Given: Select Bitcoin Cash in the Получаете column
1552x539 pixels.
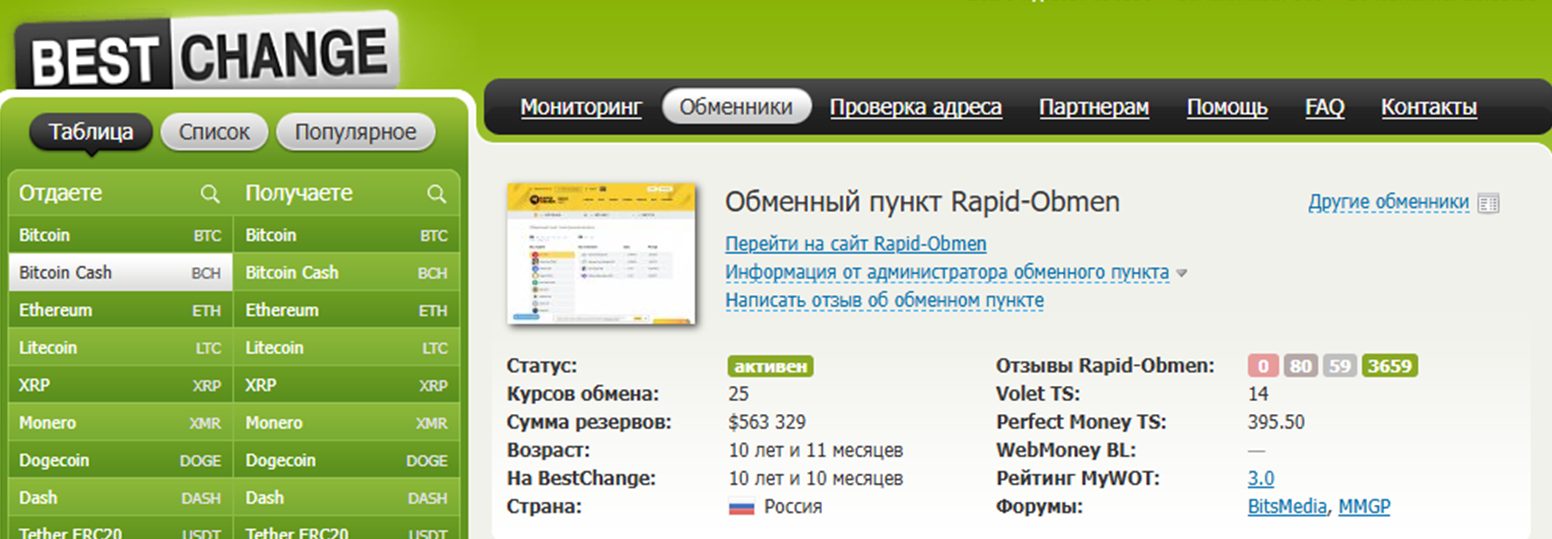Looking at the screenshot, I should point(346,272).
